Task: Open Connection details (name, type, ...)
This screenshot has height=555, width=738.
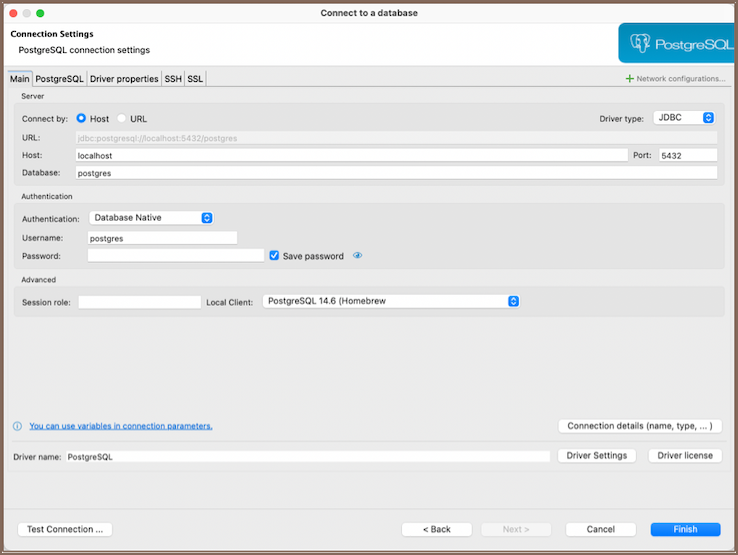Action: pyautogui.click(x=640, y=426)
